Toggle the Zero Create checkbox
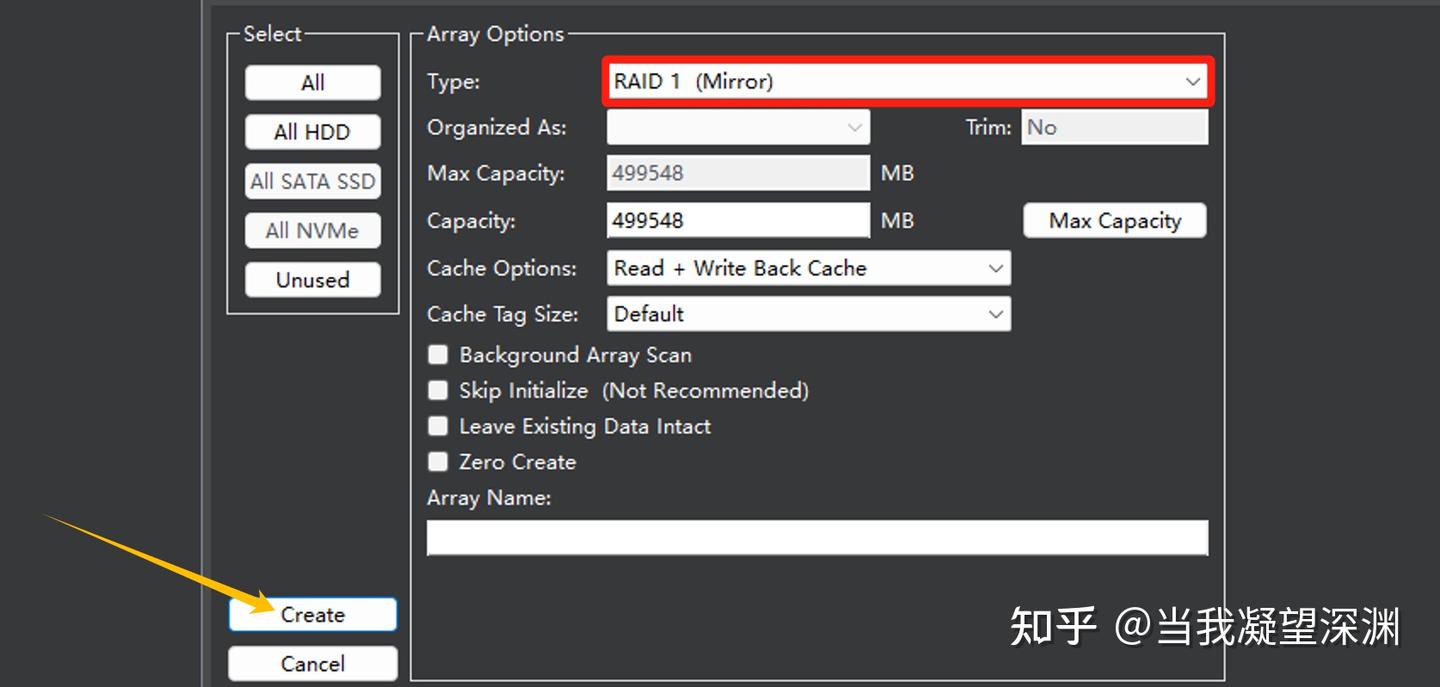This screenshot has height=687, width=1440. pos(437,461)
